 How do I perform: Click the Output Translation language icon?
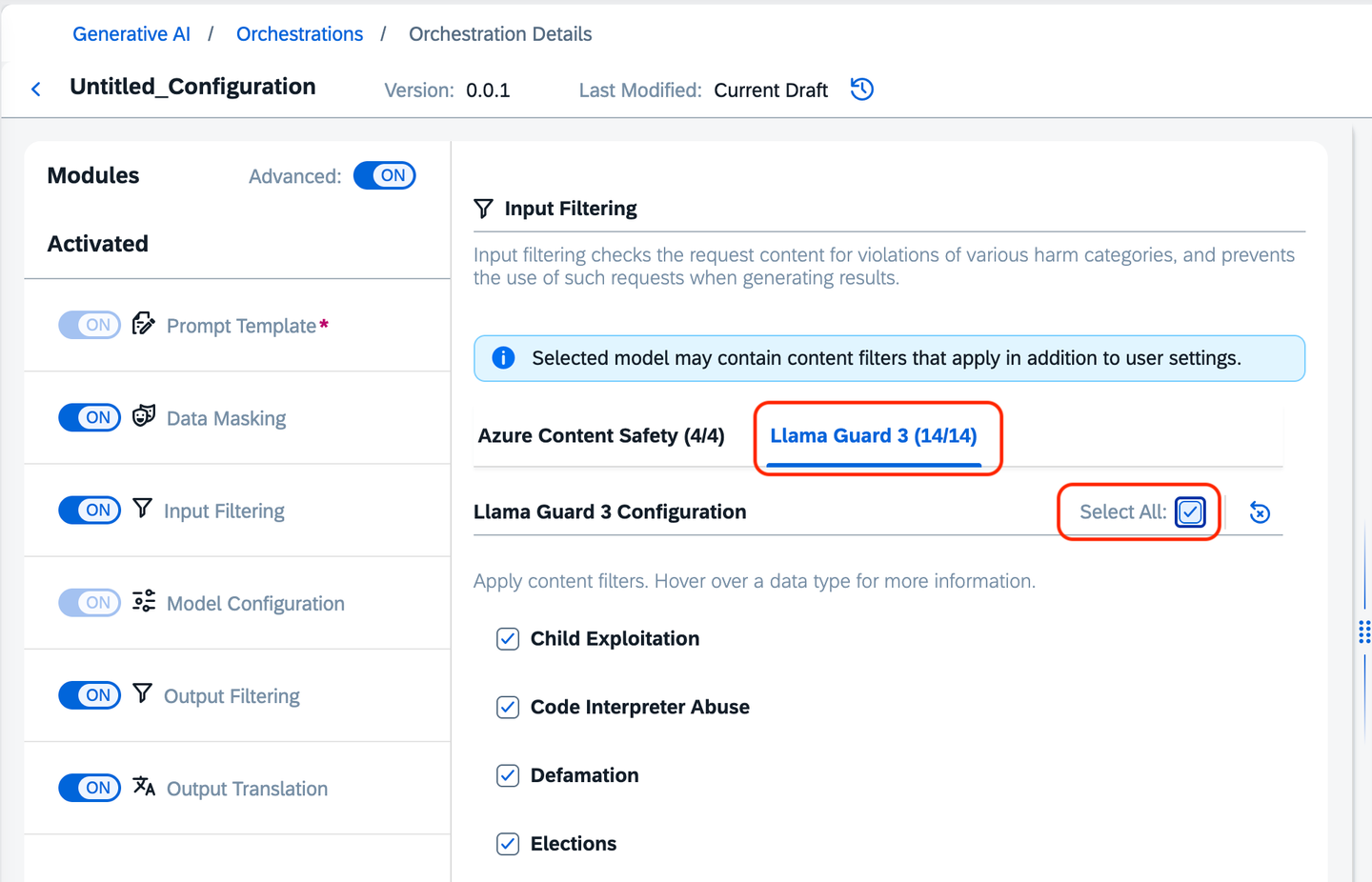[144, 787]
